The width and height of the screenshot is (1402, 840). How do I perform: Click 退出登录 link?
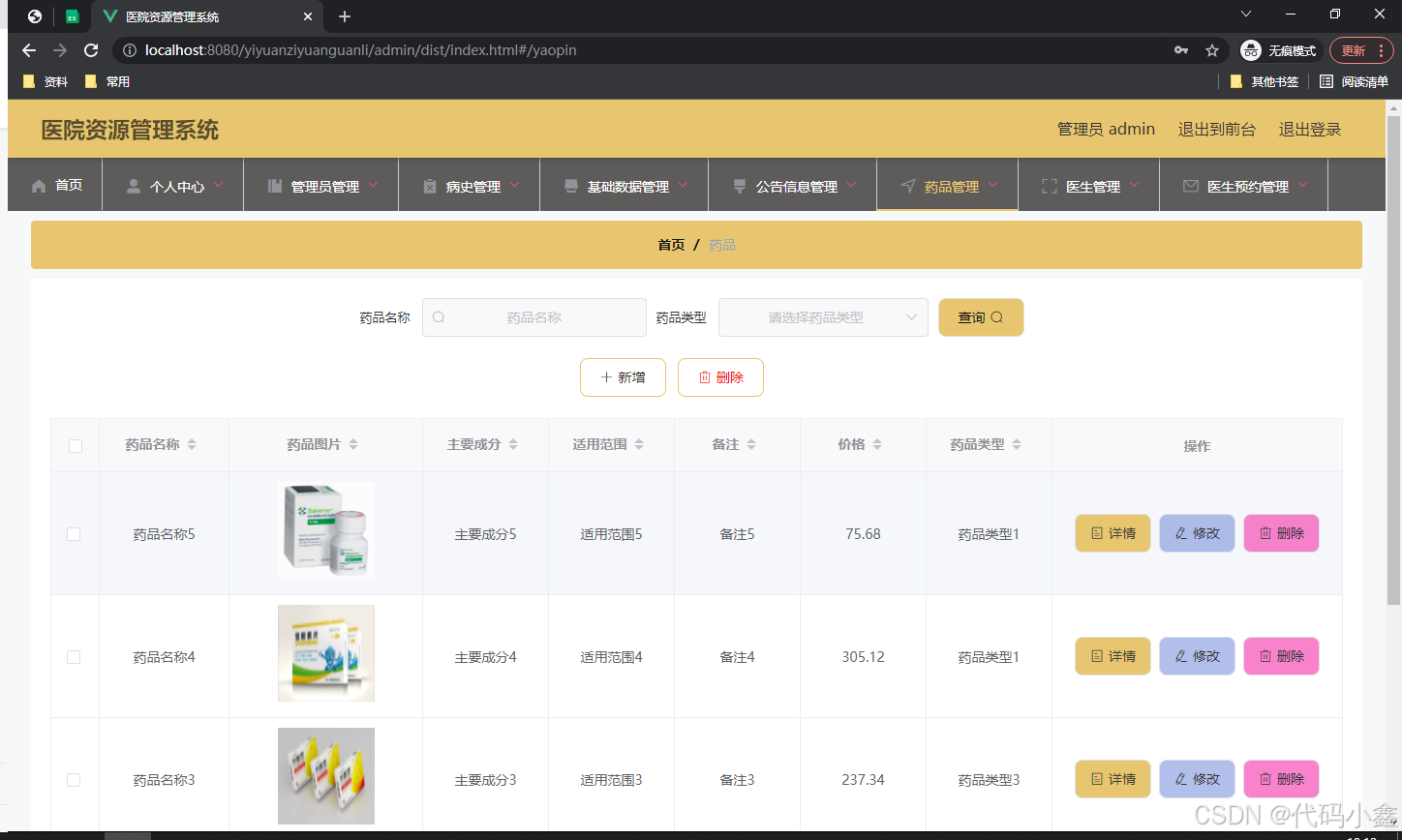coord(1310,130)
